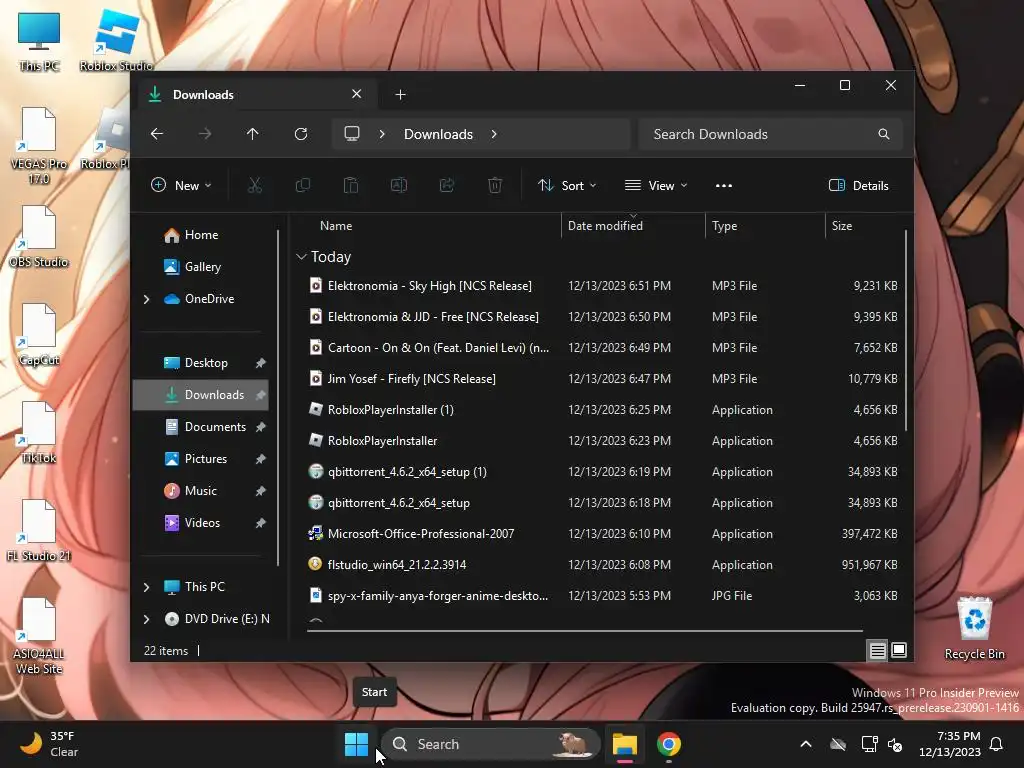Image resolution: width=1024 pixels, height=768 pixels.
Task: Click the horizontal scrollbar of file list
Action: pos(585,631)
